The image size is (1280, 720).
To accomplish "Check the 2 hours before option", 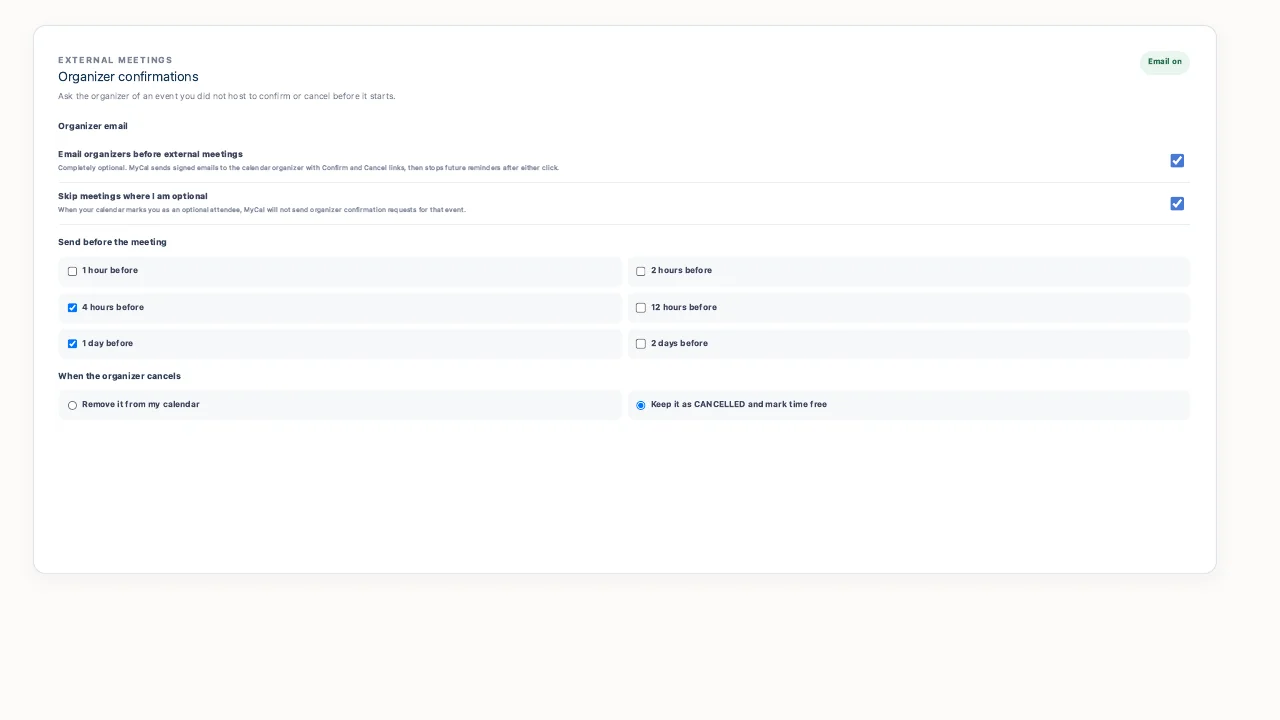I will (641, 271).
